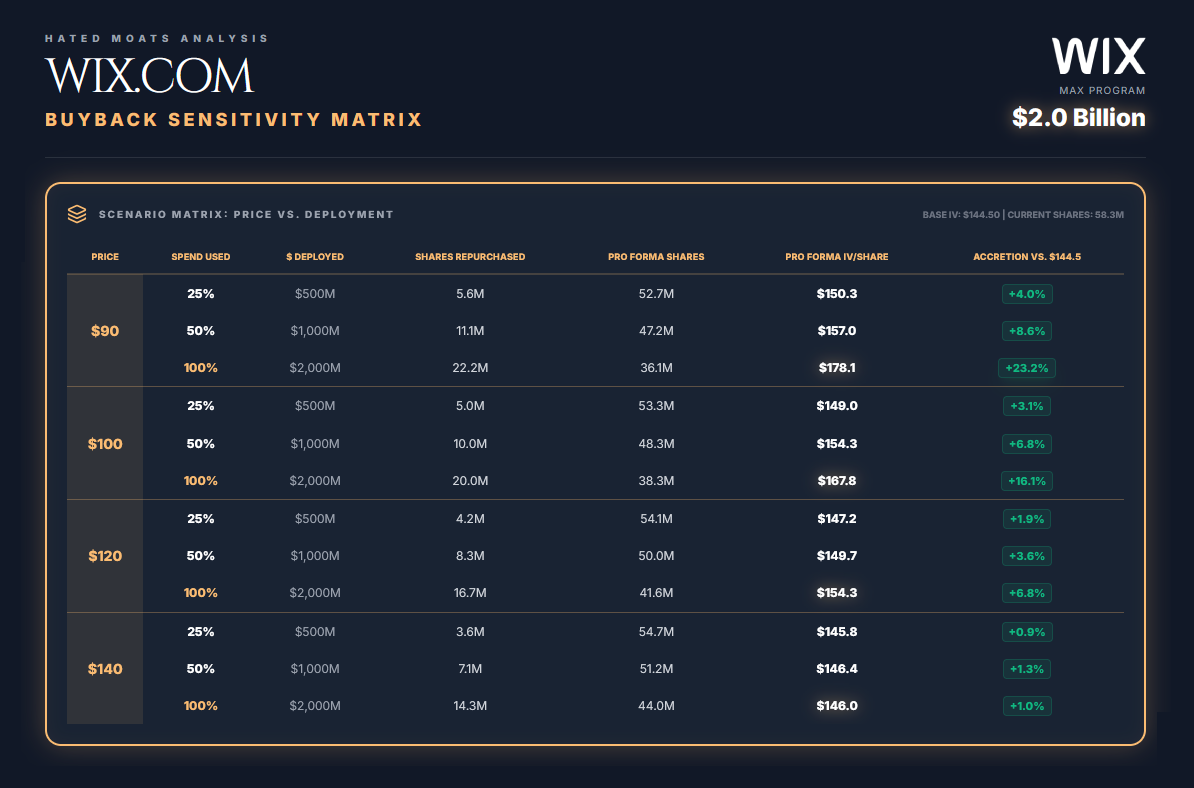Click the $2.0 Billion max program value
This screenshot has height=788, width=1194.
coord(1078,117)
